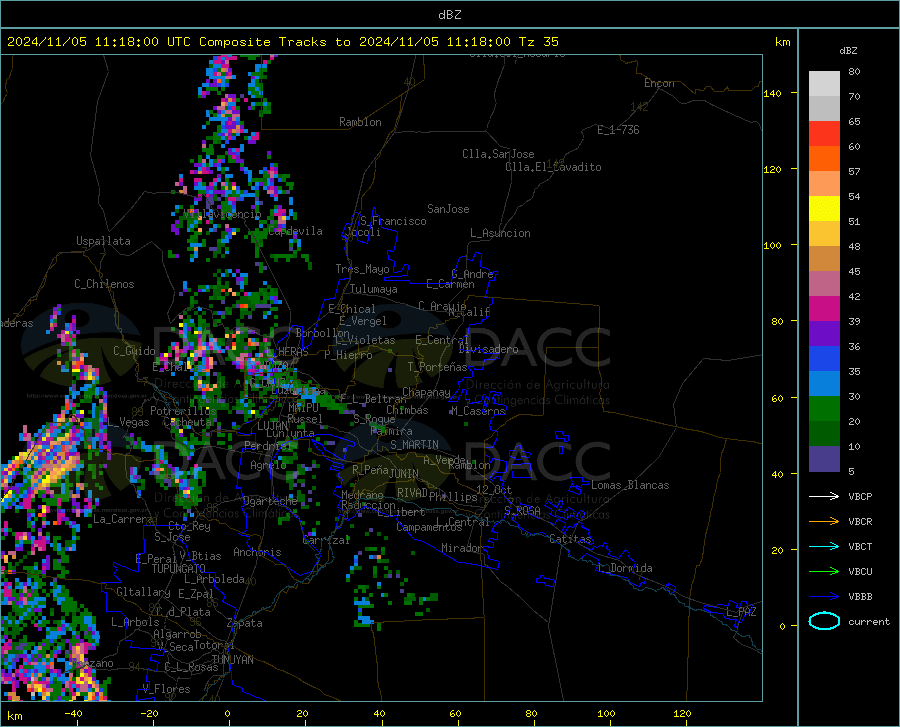Click the 'V_Flores' map label
Screen dimensions: 900x727
pyautogui.click(x=166, y=689)
